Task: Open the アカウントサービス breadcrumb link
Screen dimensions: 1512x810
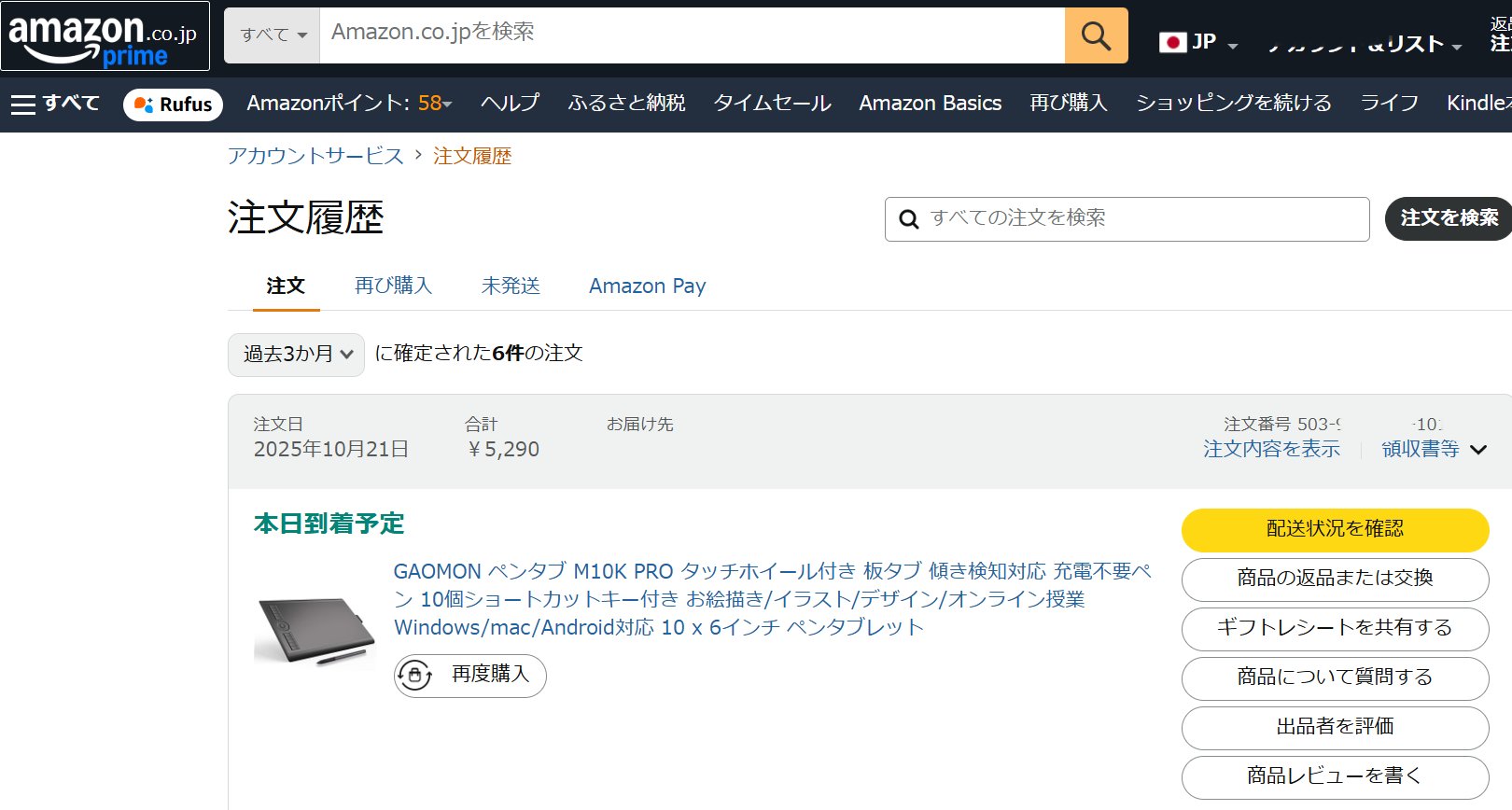Action: [315, 156]
